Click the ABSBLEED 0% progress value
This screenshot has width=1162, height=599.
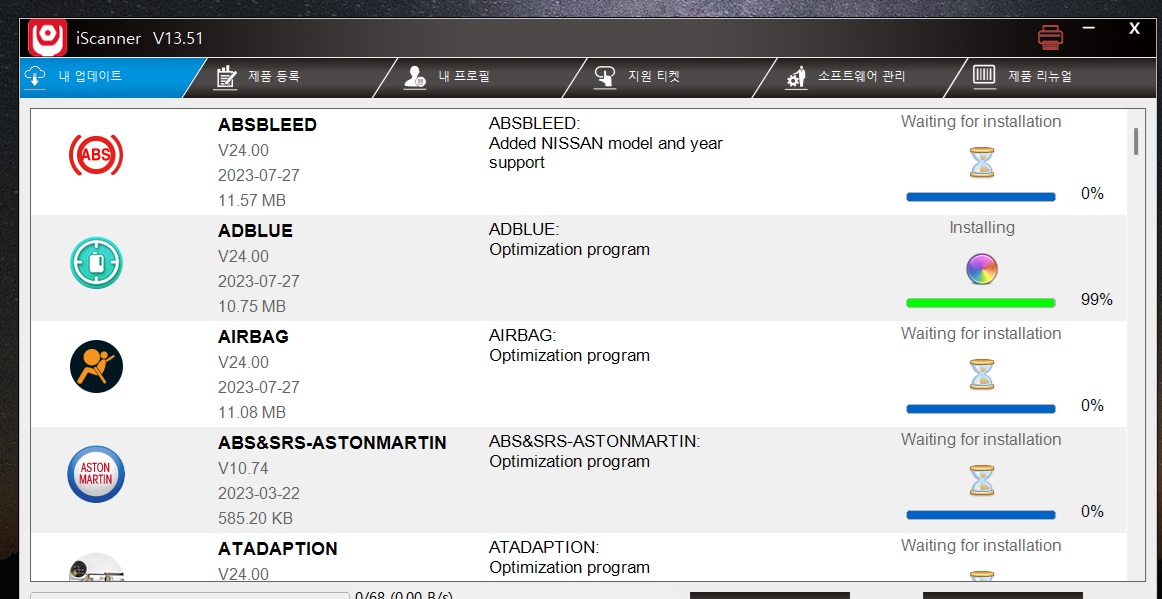coord(1092,194)
